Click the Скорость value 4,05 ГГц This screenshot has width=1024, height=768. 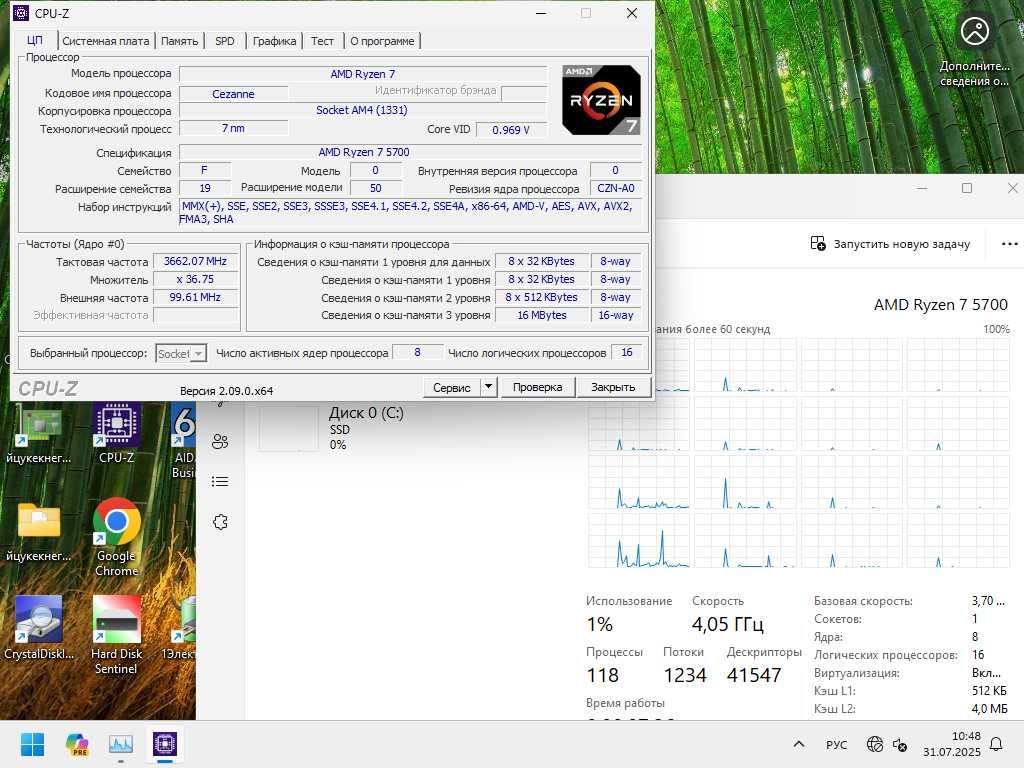tap(728, 624)
